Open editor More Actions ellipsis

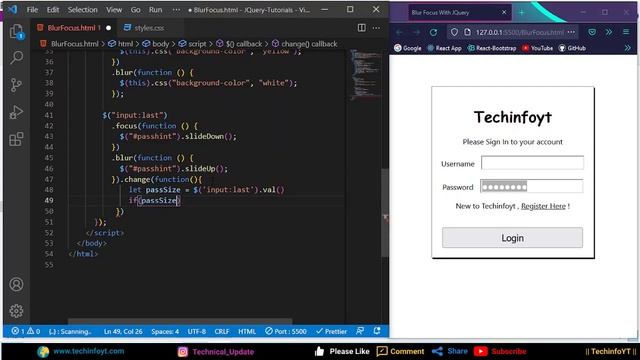click(376, 28)
